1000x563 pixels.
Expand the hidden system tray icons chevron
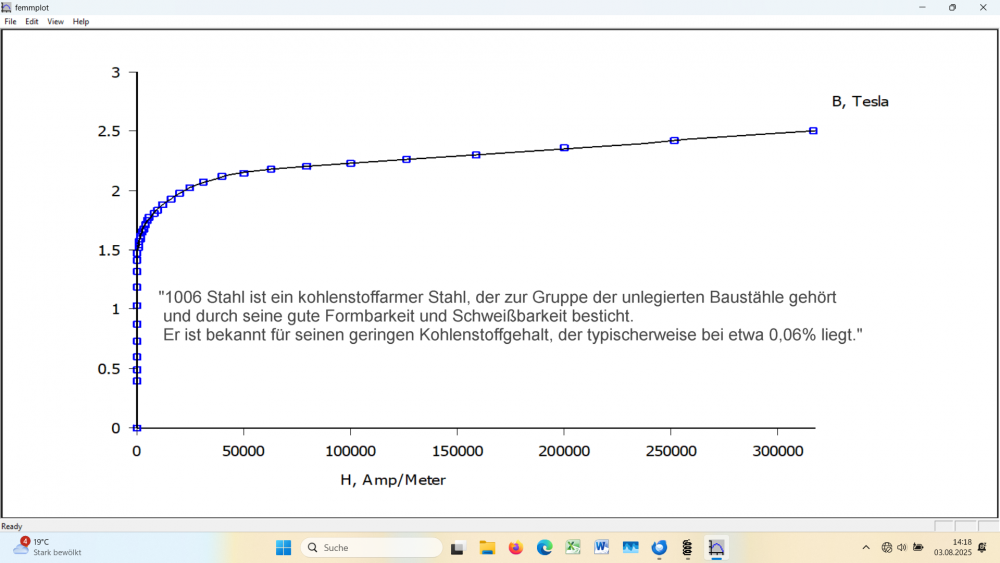pos(866,547)
